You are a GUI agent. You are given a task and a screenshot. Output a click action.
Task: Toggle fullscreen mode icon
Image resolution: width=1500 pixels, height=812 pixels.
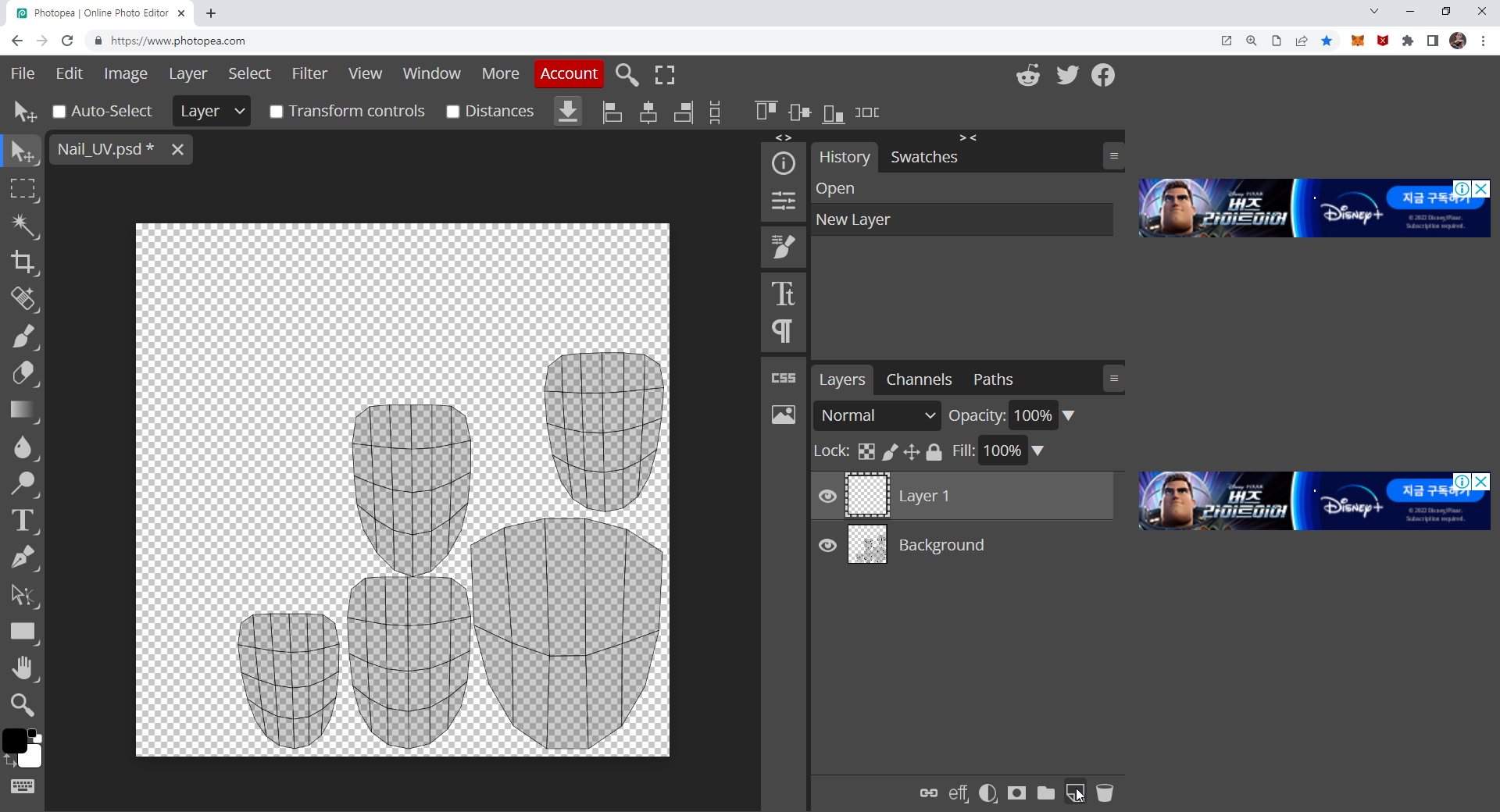(x=665, y=74)
